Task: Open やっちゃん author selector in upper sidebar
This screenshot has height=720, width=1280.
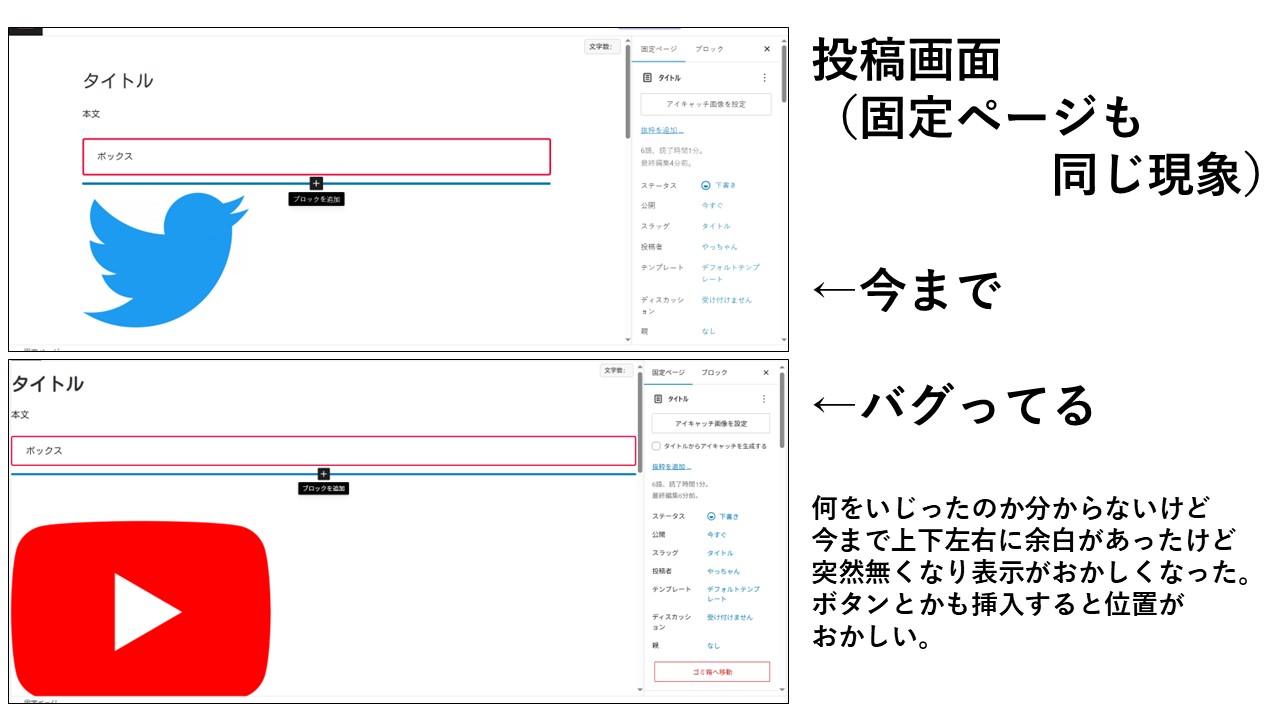Action: [x=719, y=246]
